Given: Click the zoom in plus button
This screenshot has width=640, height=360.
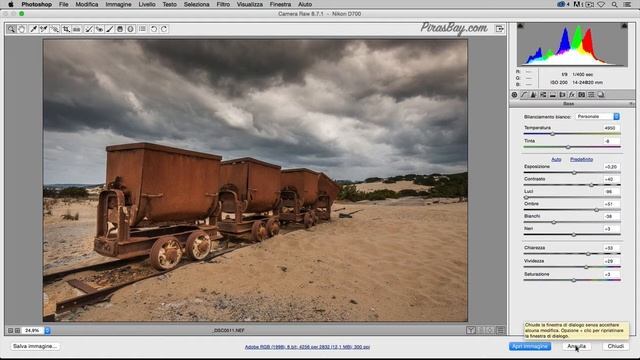Looking at the screenshot, I should coord(18,330).
